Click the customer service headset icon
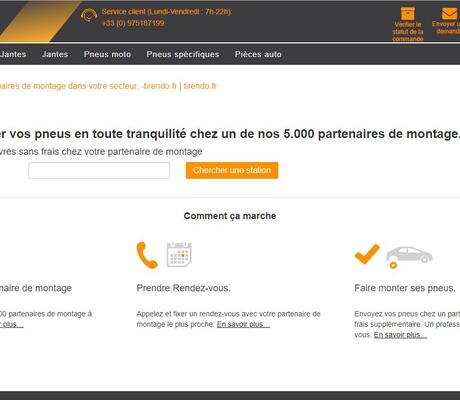The width and height of the screenshot is (460, 400). click(x=89, y=16)
